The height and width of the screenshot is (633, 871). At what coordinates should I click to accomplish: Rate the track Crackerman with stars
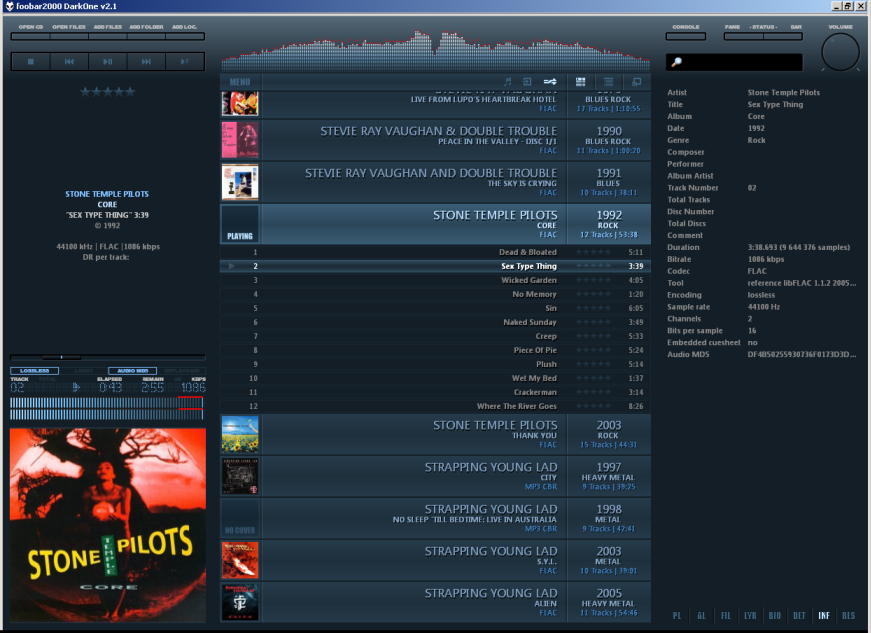click(593, 392)
